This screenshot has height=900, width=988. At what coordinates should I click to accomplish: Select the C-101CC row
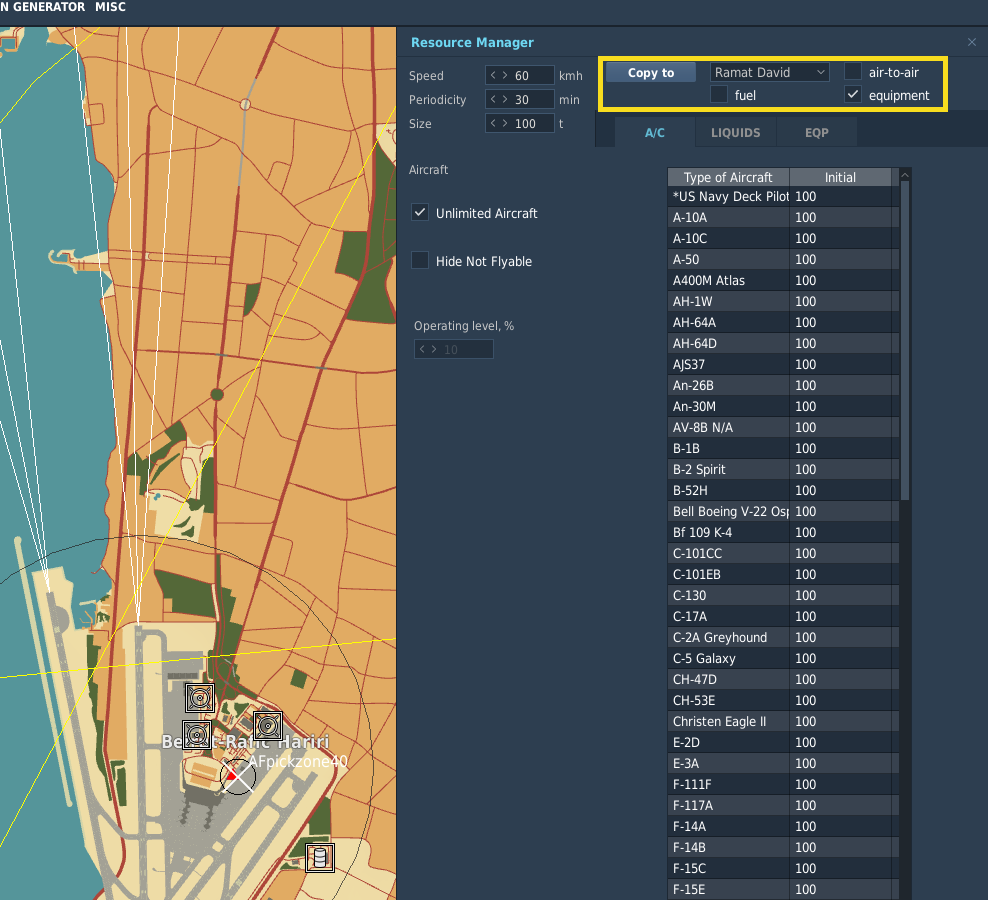coord(783,553)
